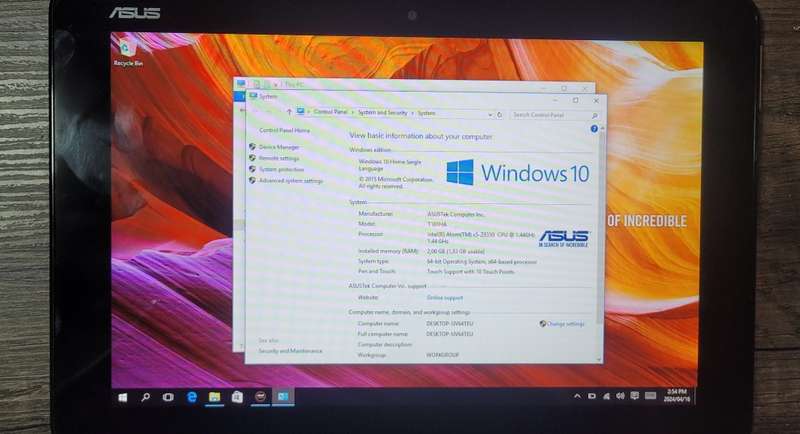The width and height of the screenshot is (800, 434).
Task: Select the 'Windows 10 Home Single Language' text
Action: pos(390,165)
